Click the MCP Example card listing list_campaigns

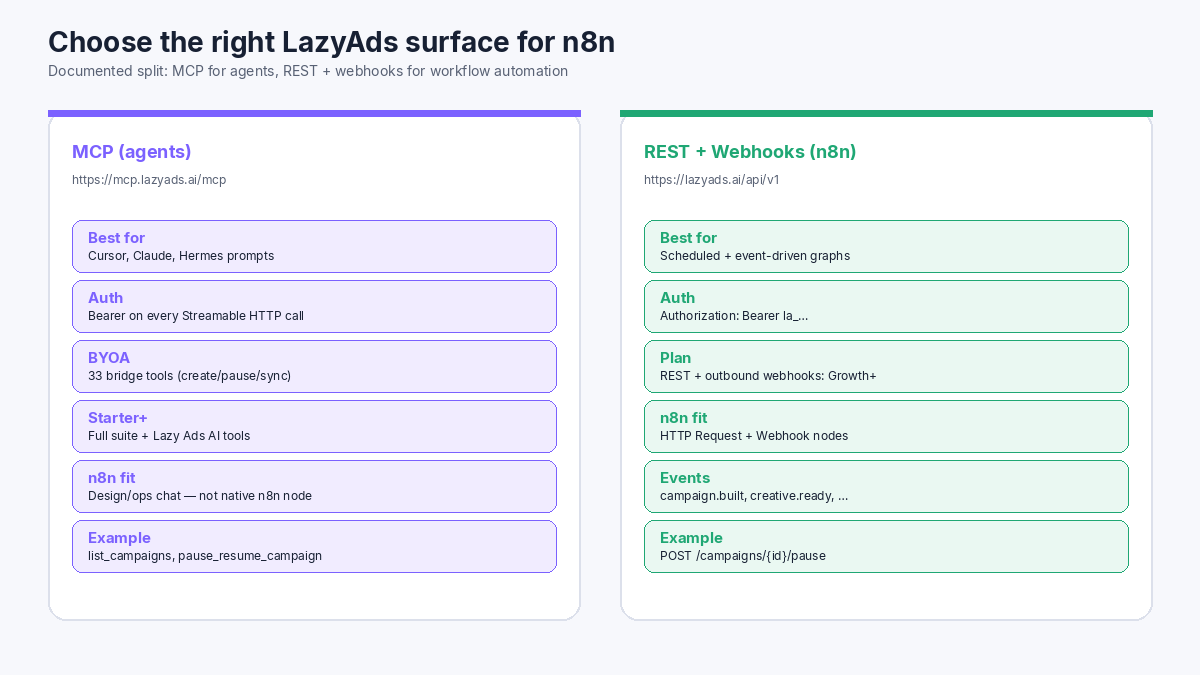pyautogui.click(x=314, y=546)
